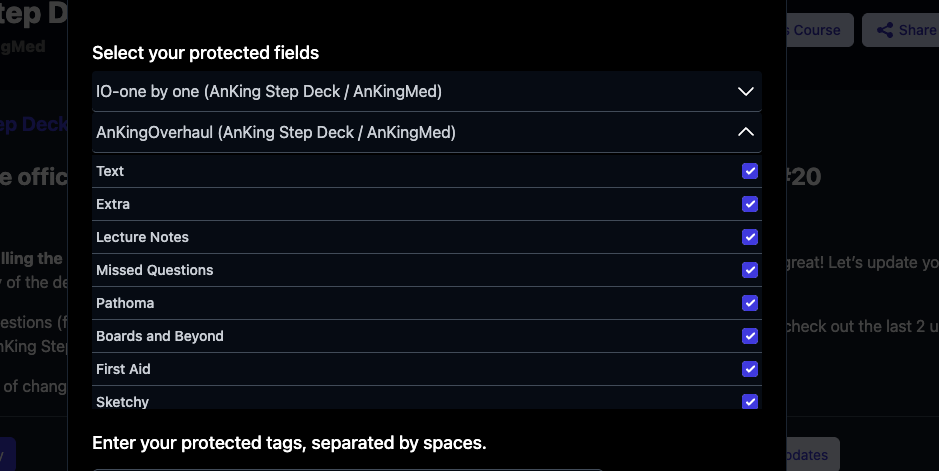The height and width of the screenshot is (471, 939).
Task: Click the up chevron beside AnKingOverhaul
Action: point(745,132)
